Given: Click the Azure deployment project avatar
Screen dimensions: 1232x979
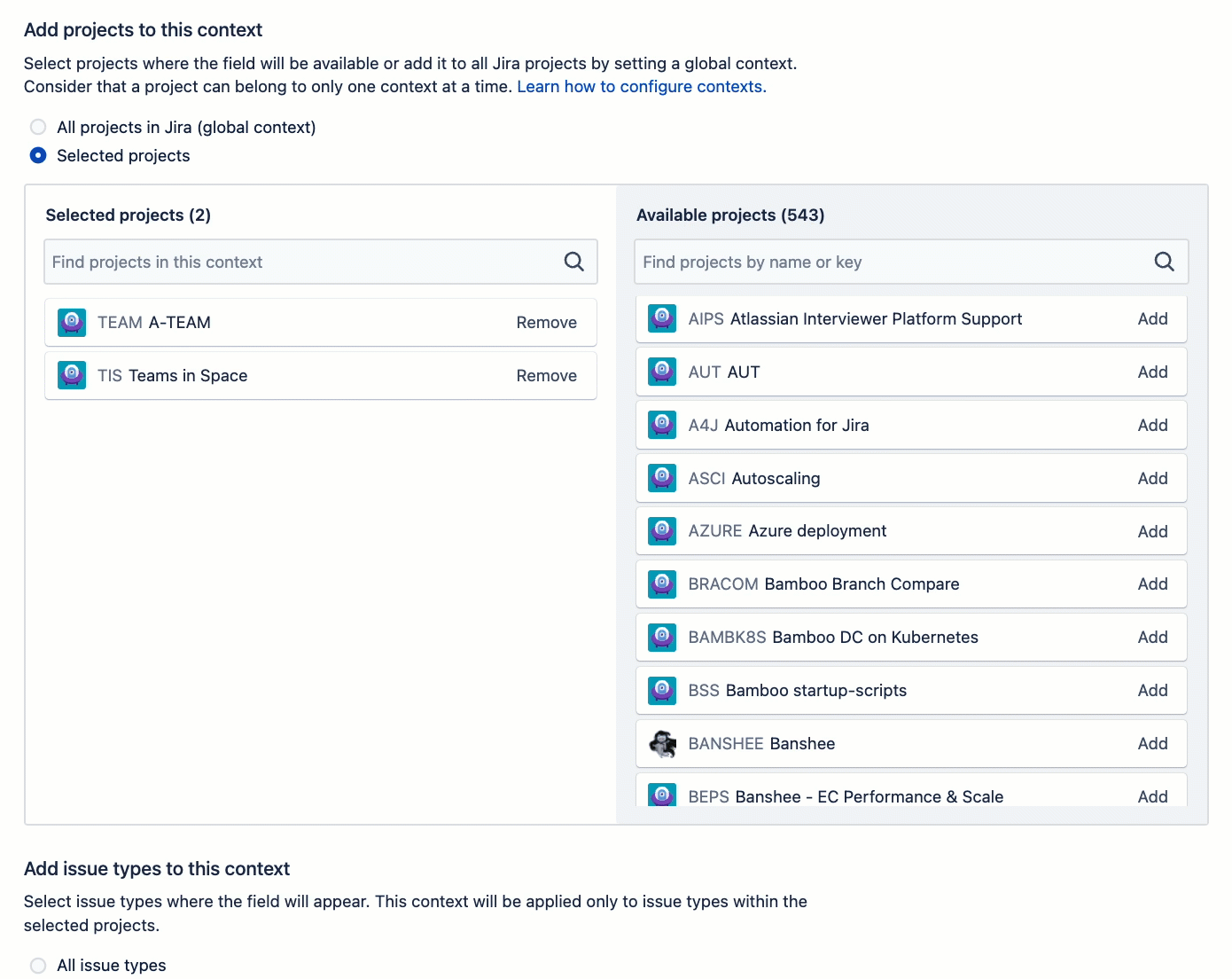Looking at the screenshot, I should pos(661,530).
